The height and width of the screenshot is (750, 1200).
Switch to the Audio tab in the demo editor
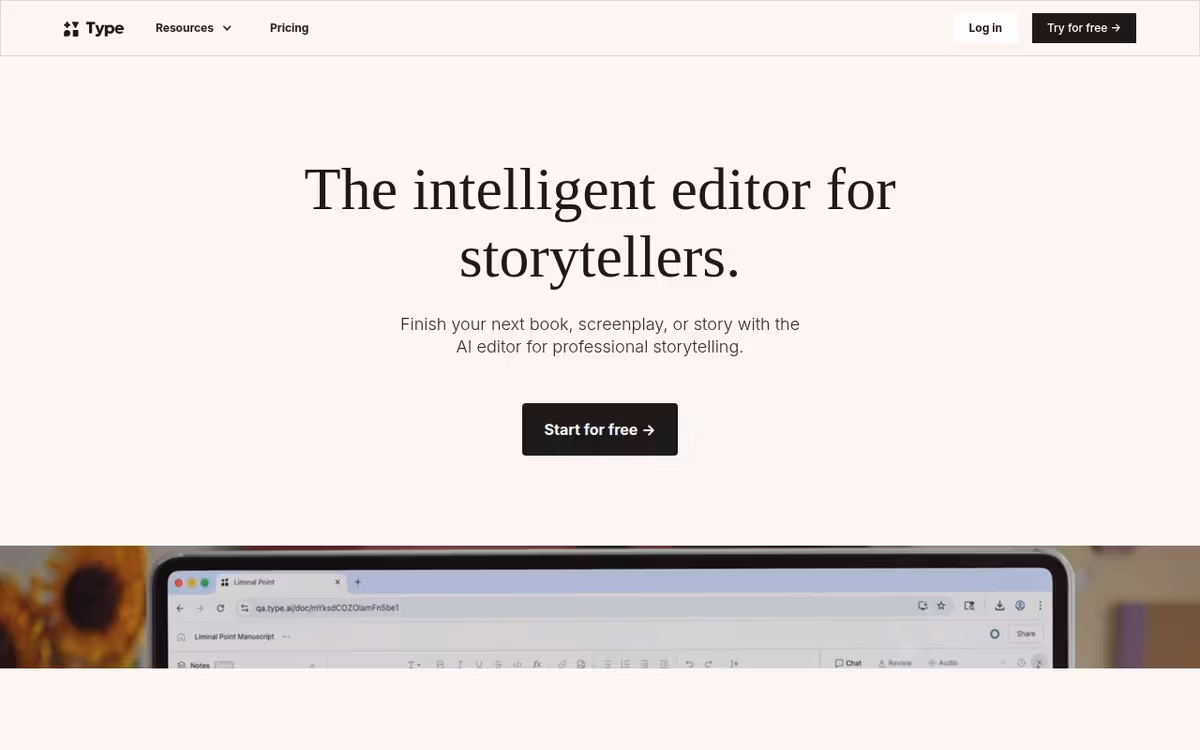[943, 663]
